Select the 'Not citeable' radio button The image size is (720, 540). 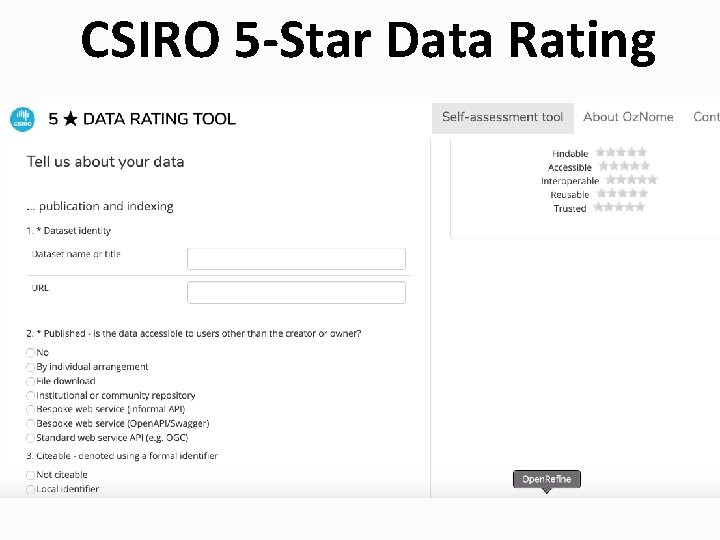point(31,475)
